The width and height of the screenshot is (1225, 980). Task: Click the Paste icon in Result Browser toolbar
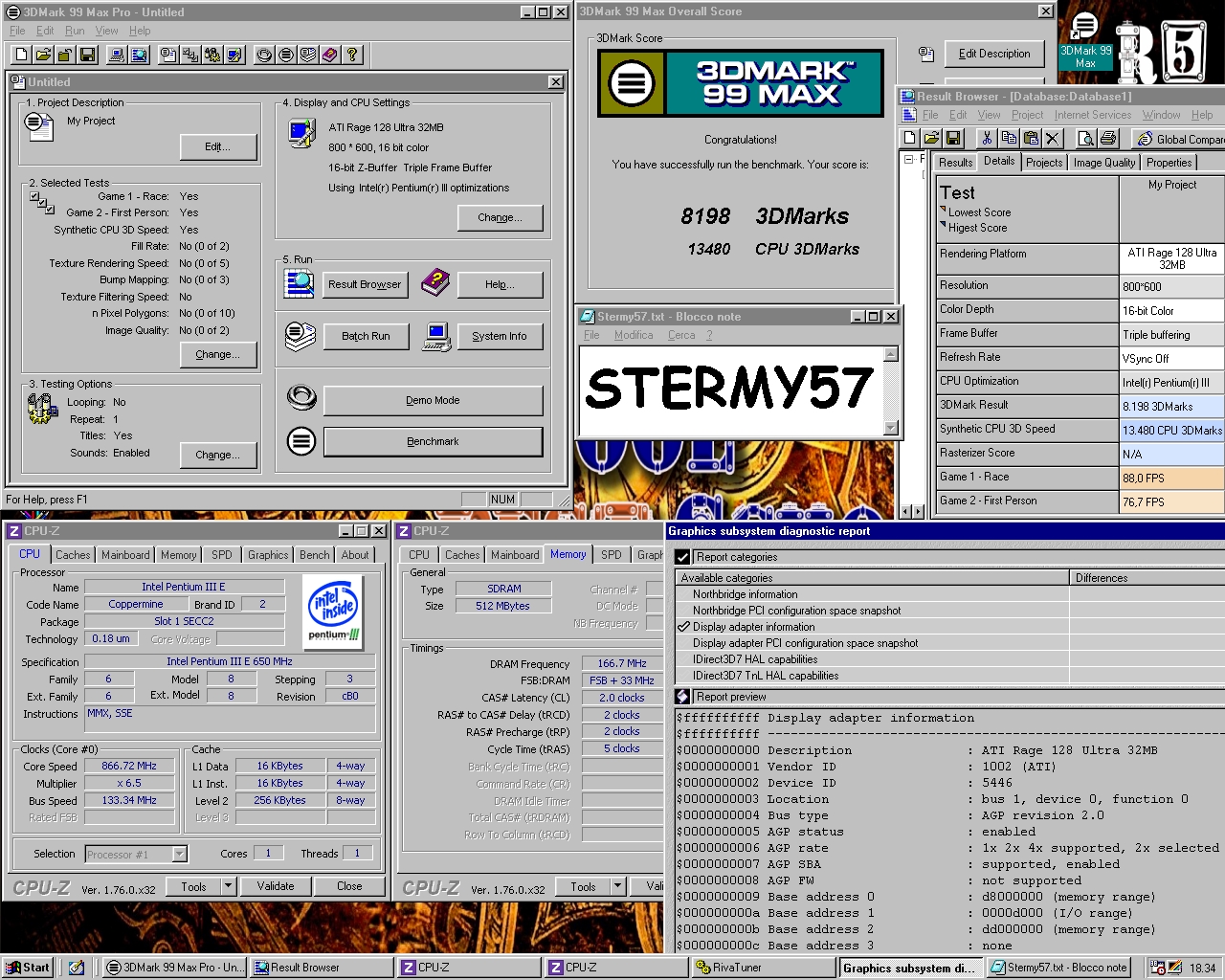coord(1031,138)
